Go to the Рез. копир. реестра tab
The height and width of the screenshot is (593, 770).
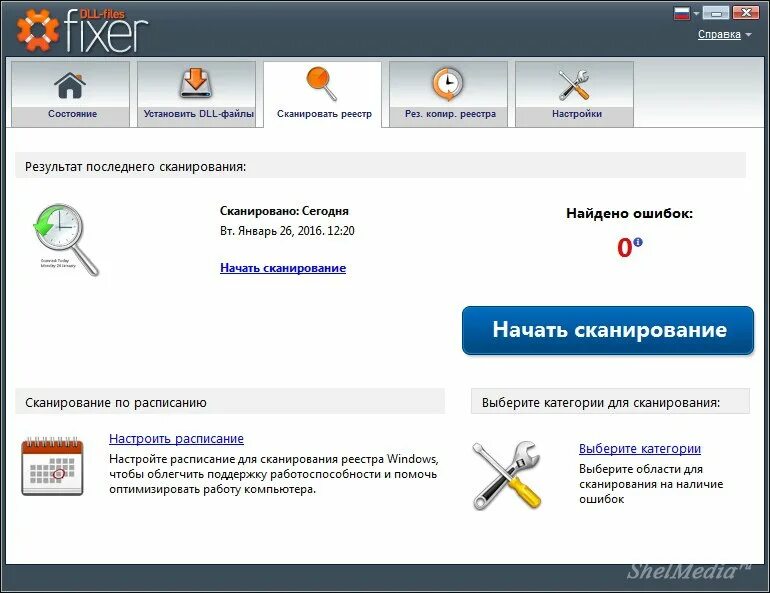(448, 94)
